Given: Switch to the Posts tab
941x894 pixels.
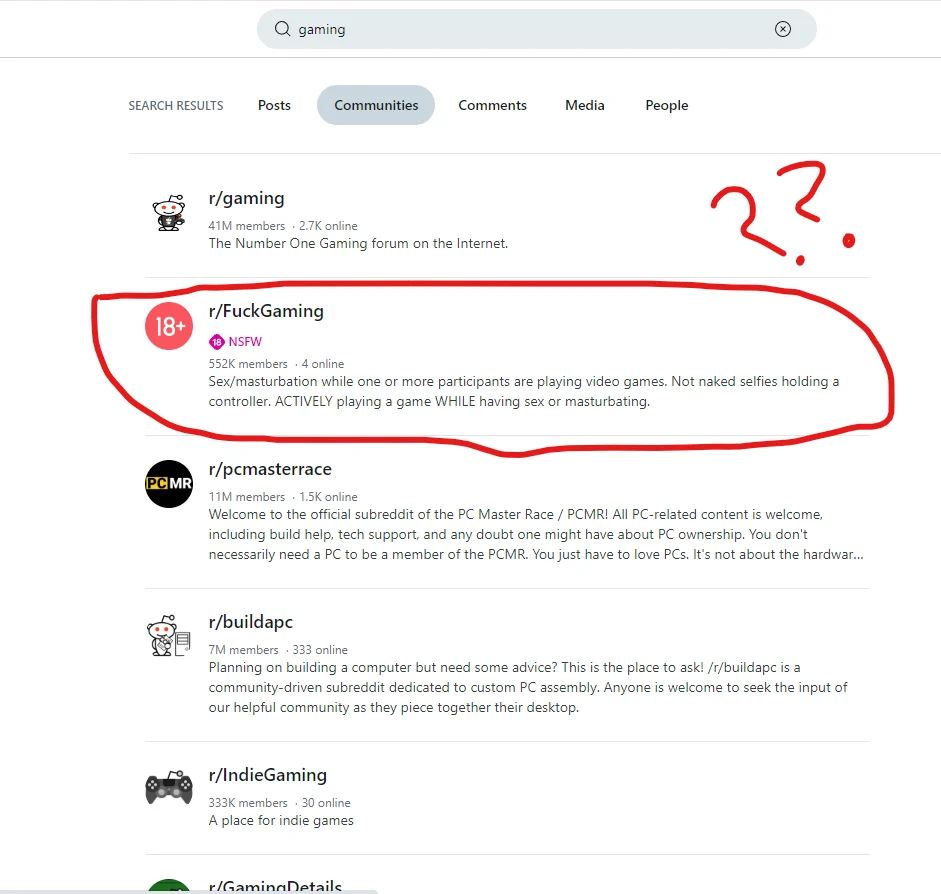Looking at the screenshot, I should click(x=274, y=105).
